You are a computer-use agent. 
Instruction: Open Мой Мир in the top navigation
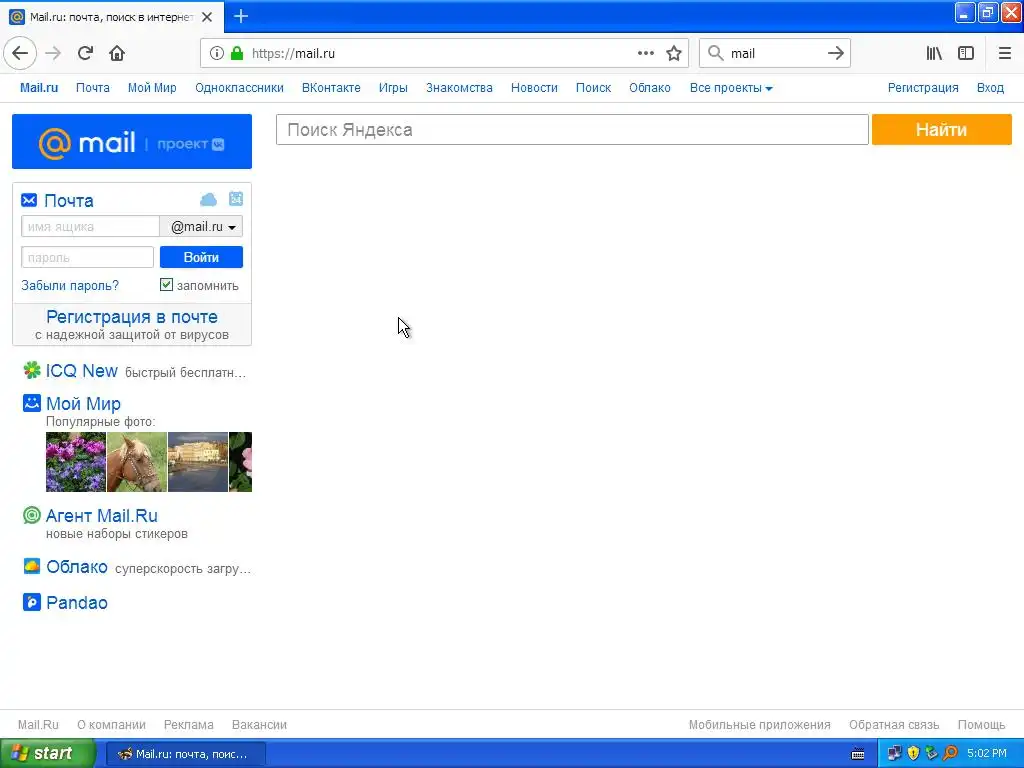coord(152,88)
